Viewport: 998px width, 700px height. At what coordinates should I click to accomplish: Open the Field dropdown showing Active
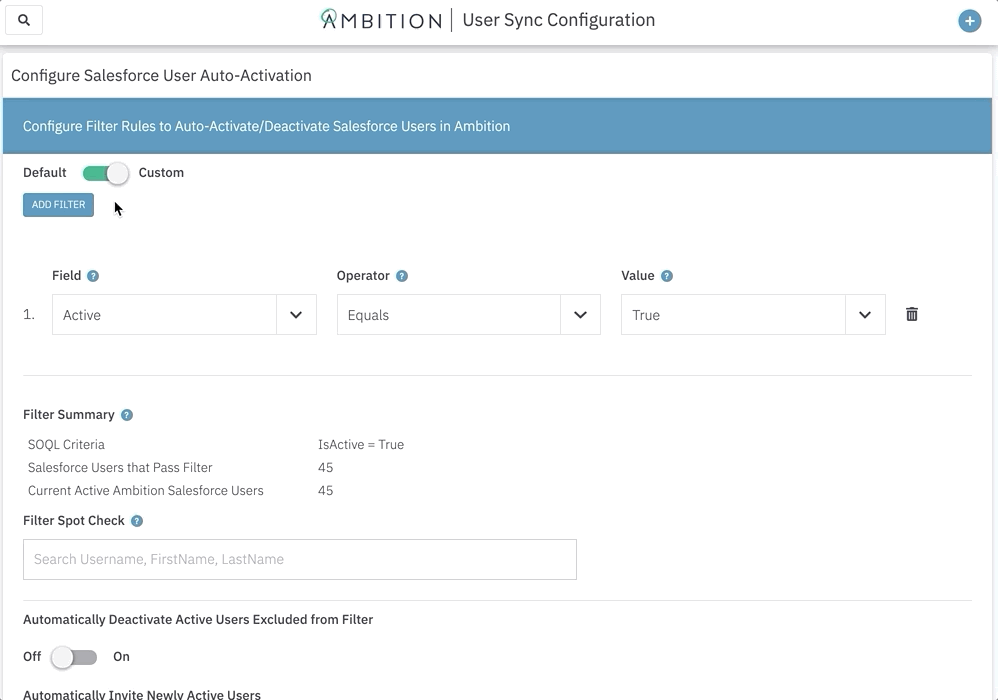tap(184, 315)
